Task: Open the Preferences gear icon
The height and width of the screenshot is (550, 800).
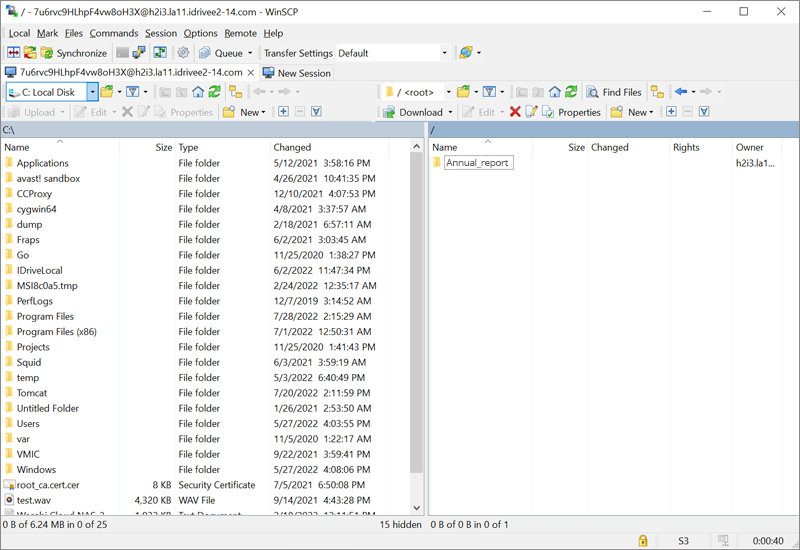Action: click(183, 53)
